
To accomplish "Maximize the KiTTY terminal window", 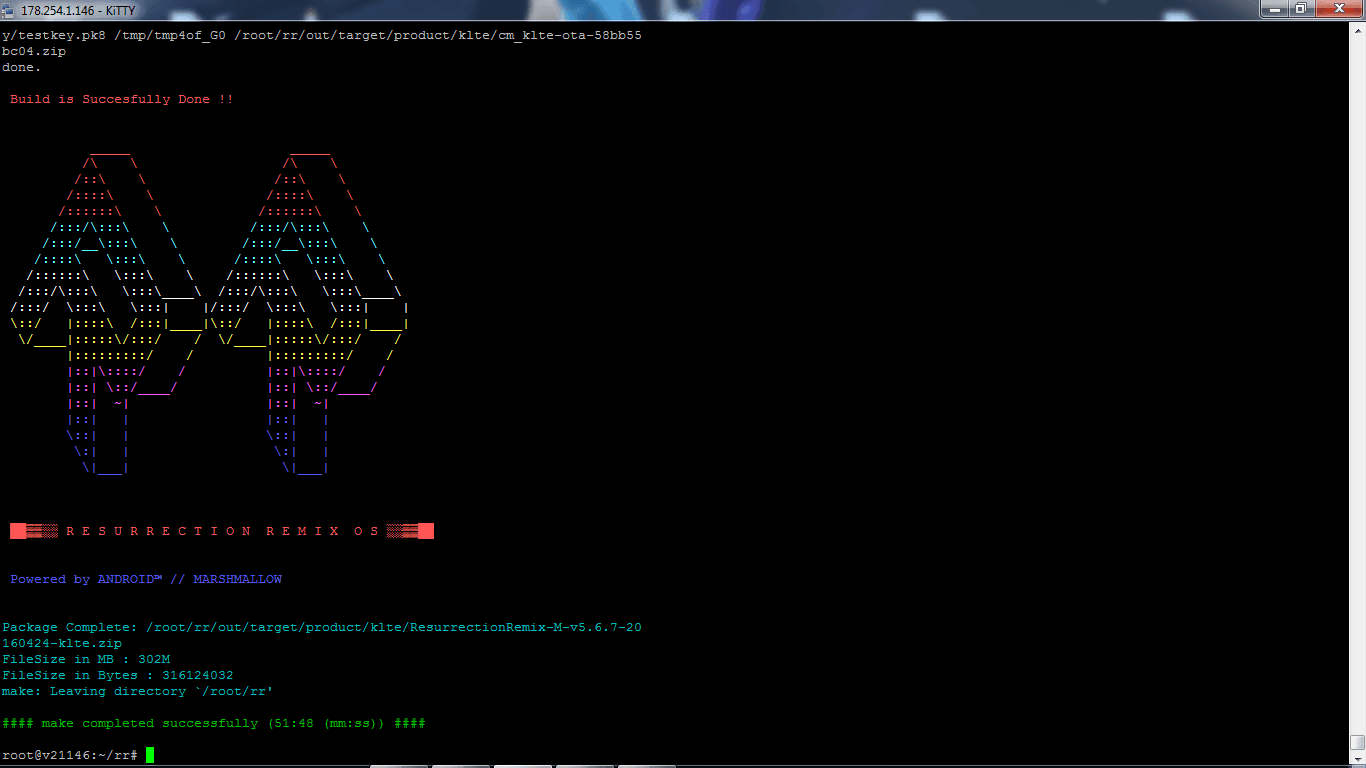I will 1302,8.
